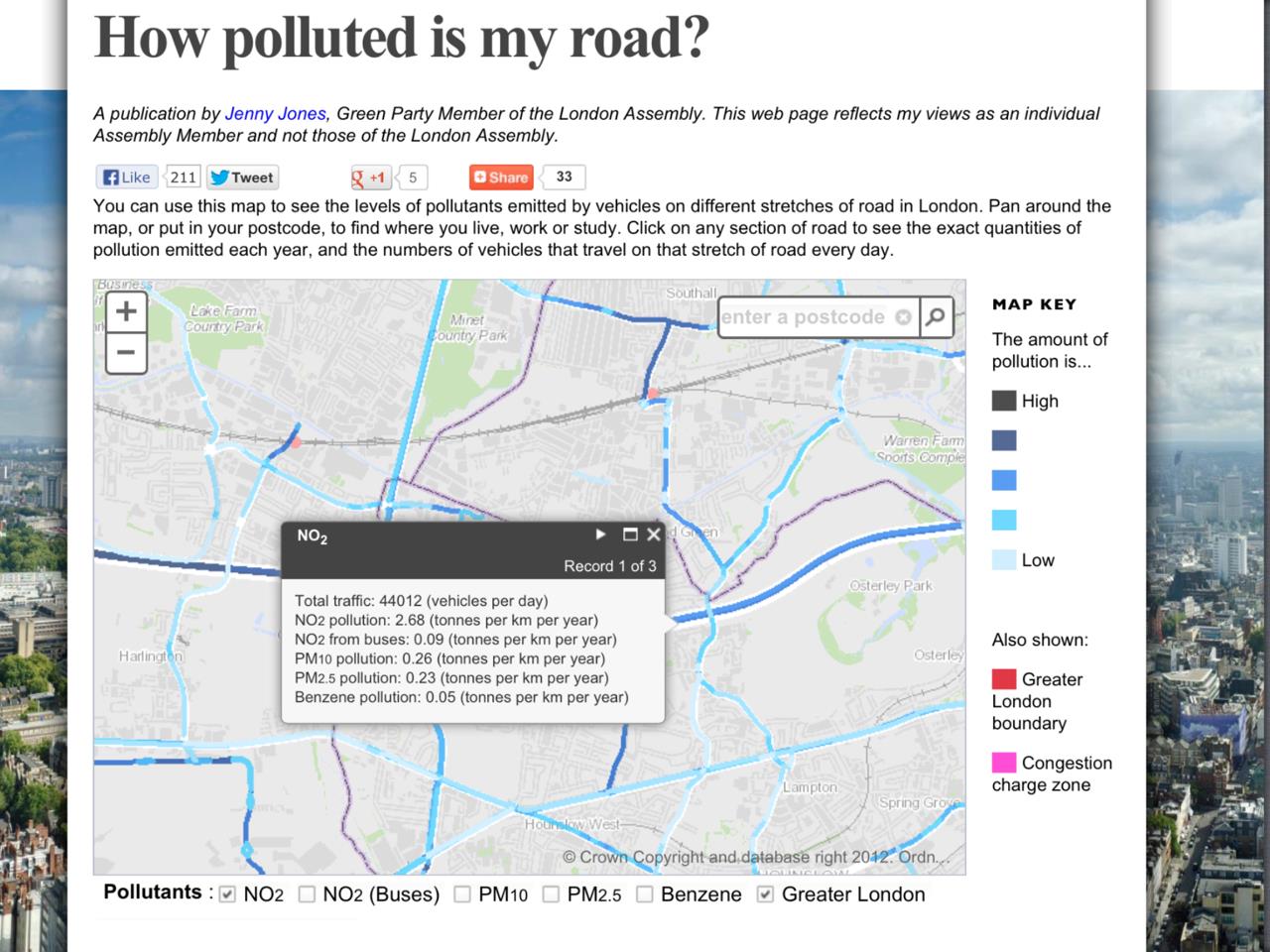The width and height of the screenshot is (1270, 952).
Task: Zoom in on the map
Action: [126, 311]
